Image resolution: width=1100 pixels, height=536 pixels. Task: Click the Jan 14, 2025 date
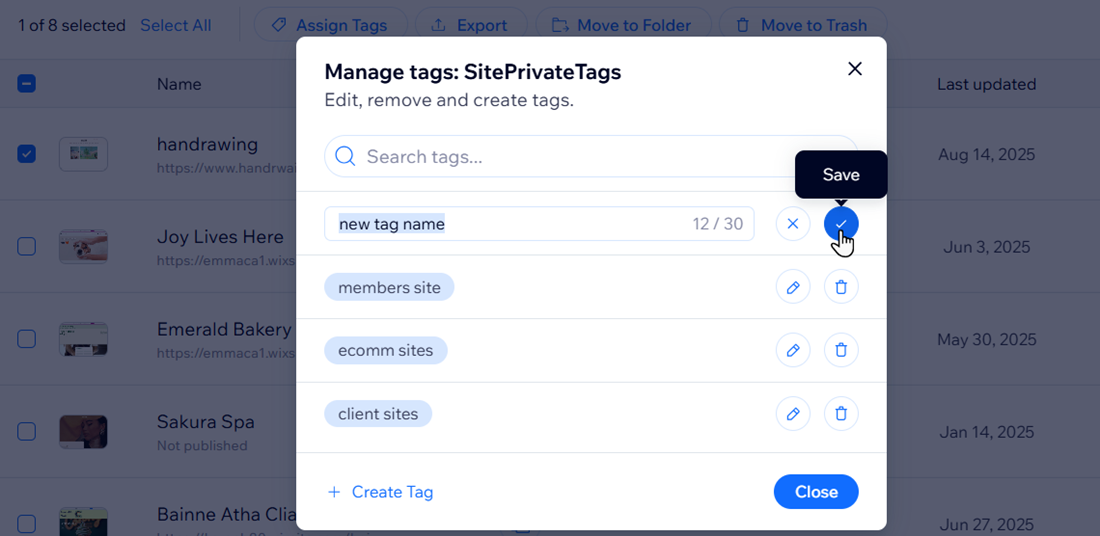point(988,432)
